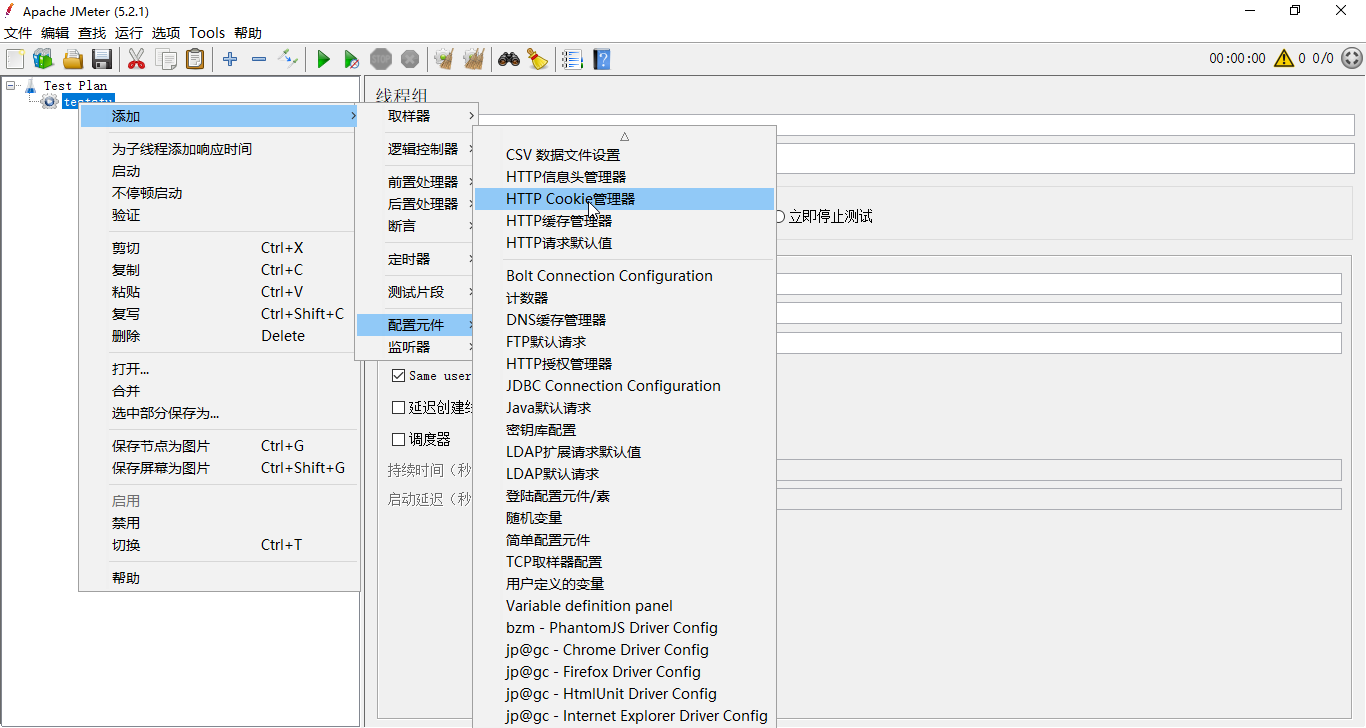1366x728 pixels.
Task: Click the Start no pauses icon
Action: tap(352, 59)
